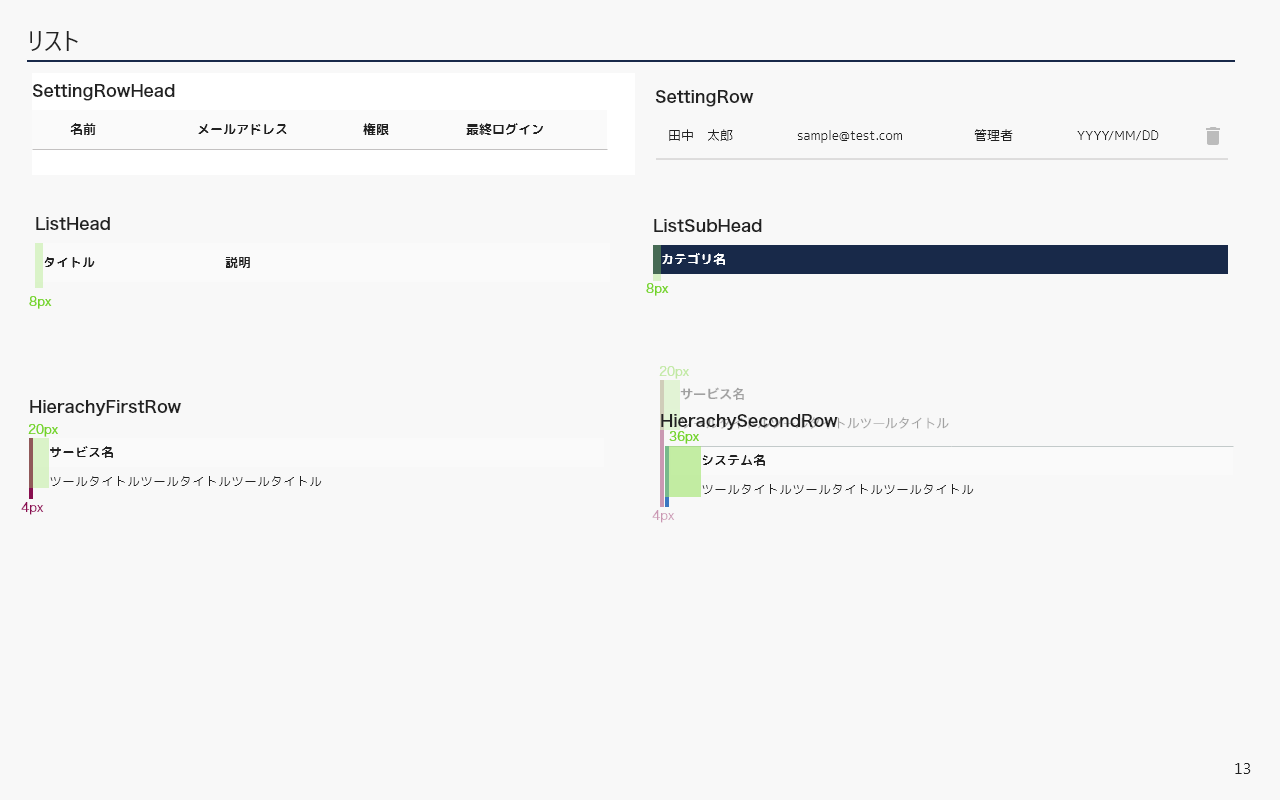This screenshot has height=800, width=1280.
Task: Select the 名前 column header
Action: (83, 130)
